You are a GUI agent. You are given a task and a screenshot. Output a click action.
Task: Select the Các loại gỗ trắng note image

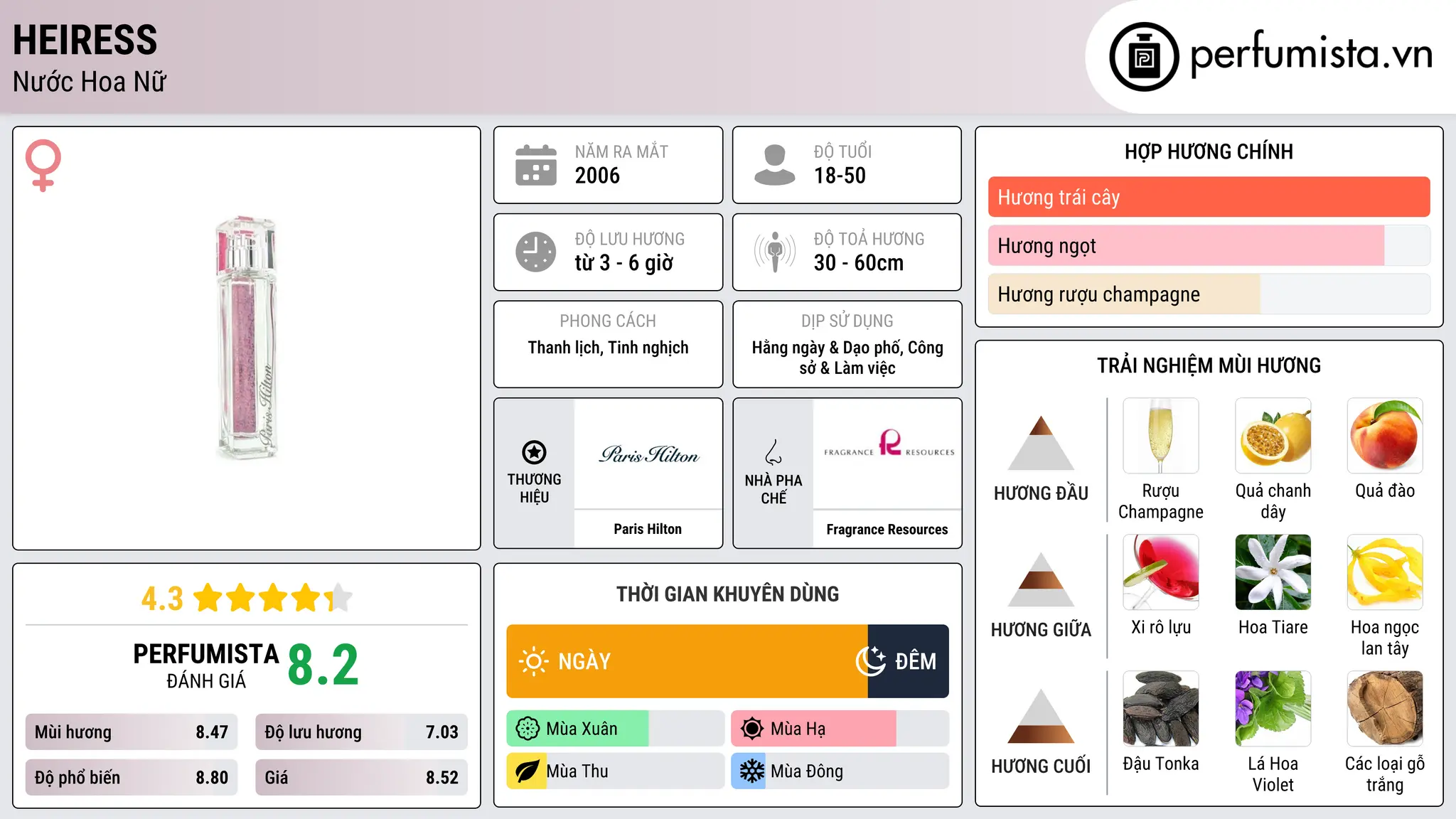[x=1385, y=709]
